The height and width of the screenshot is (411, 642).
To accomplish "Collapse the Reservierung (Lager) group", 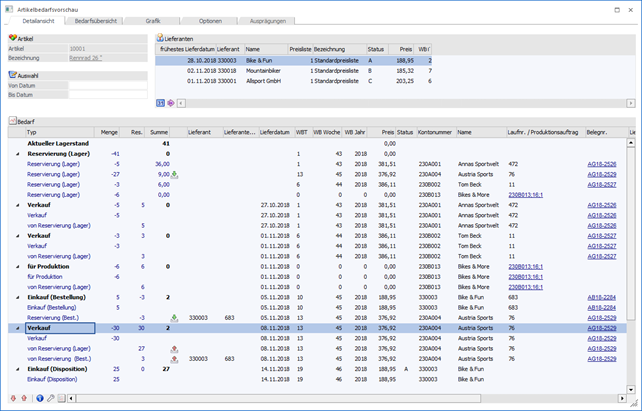I will 18,154.
